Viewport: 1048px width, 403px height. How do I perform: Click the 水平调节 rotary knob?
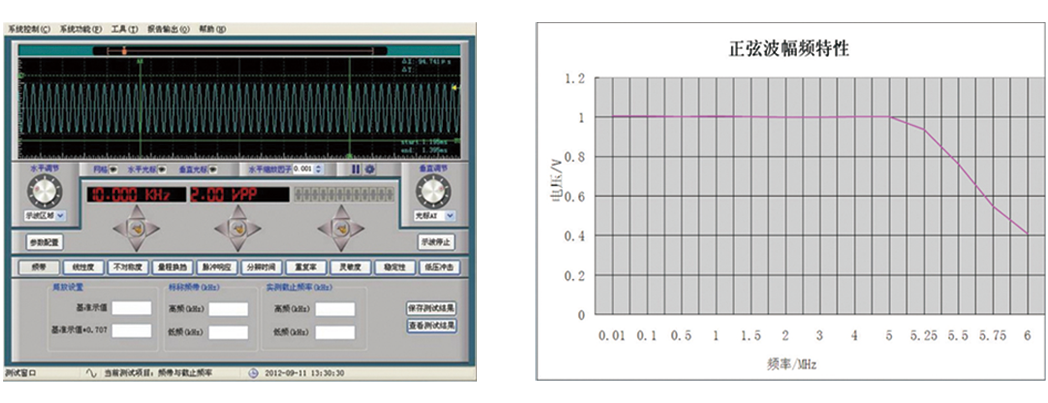click(x=45, y=191)
